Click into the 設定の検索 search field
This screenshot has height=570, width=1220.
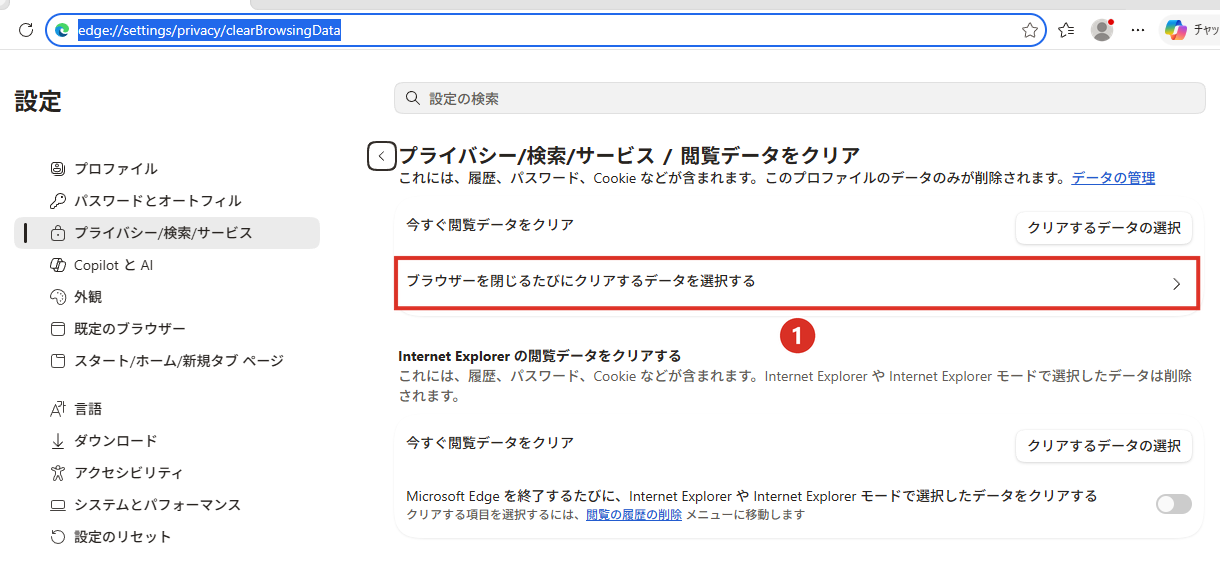(799, 98)
